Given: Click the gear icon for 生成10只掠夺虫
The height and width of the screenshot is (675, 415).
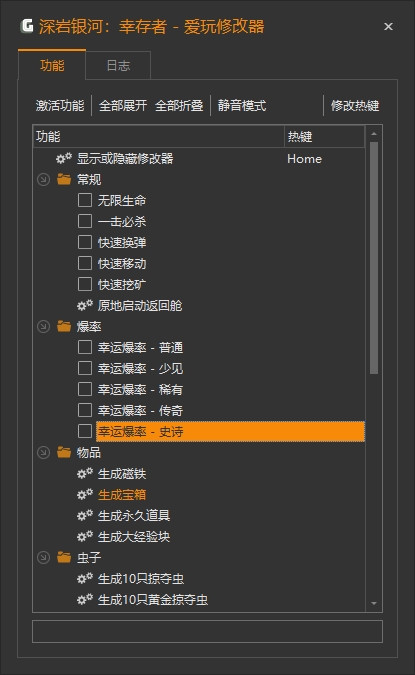Looking at the screenshot, I should (x=85, y=579).
